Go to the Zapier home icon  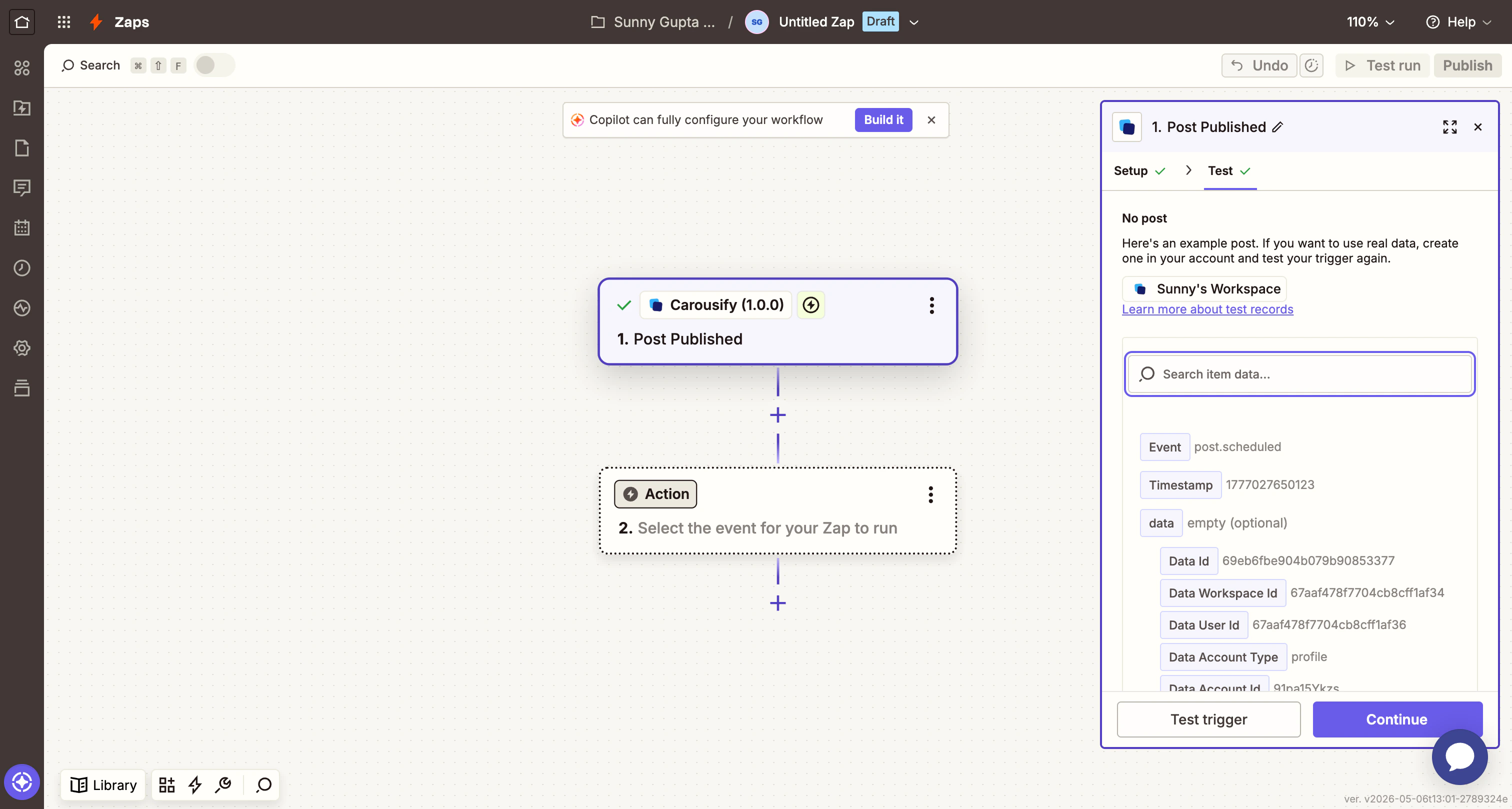point(21,21)
